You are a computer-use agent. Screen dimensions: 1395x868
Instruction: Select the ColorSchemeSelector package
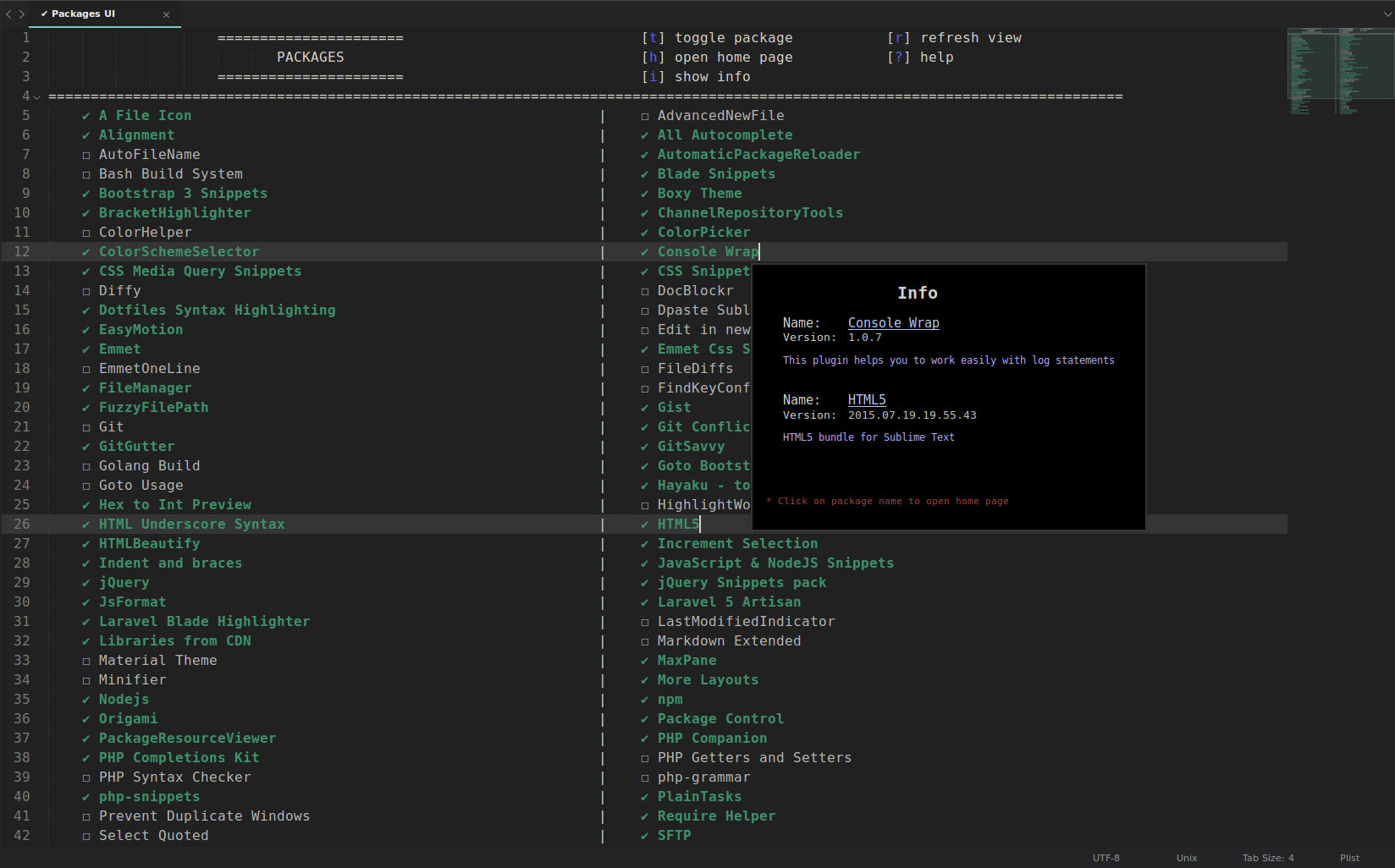click(179, 252)
